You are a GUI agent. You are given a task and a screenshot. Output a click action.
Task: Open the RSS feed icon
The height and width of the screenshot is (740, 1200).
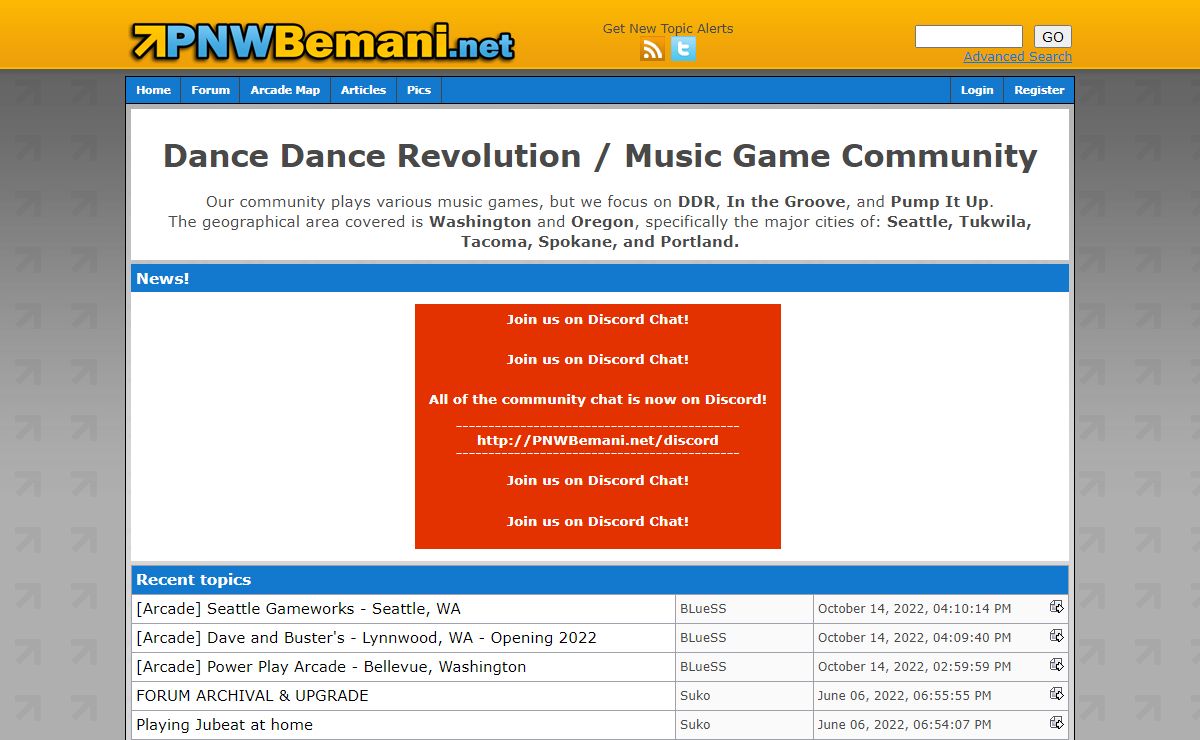pos(652,49)
